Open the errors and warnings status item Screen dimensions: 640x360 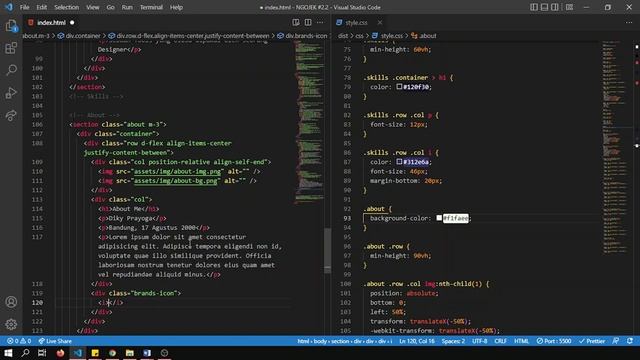coord(19,341)
